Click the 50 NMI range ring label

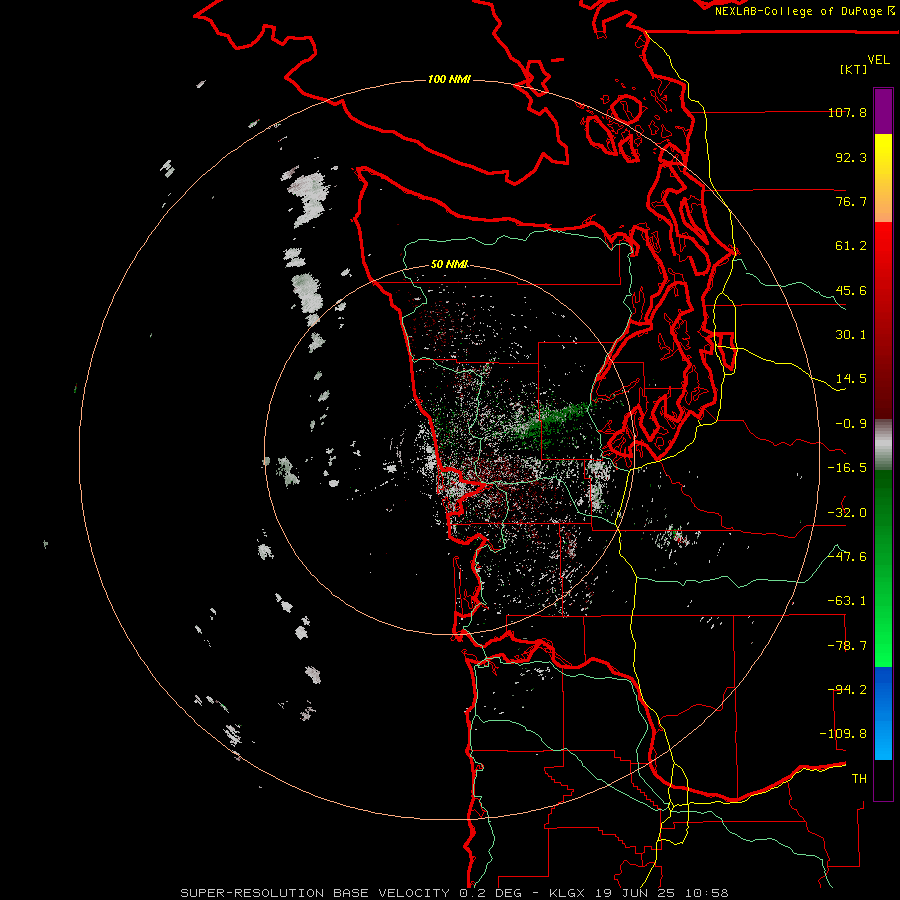click(449, 264)
